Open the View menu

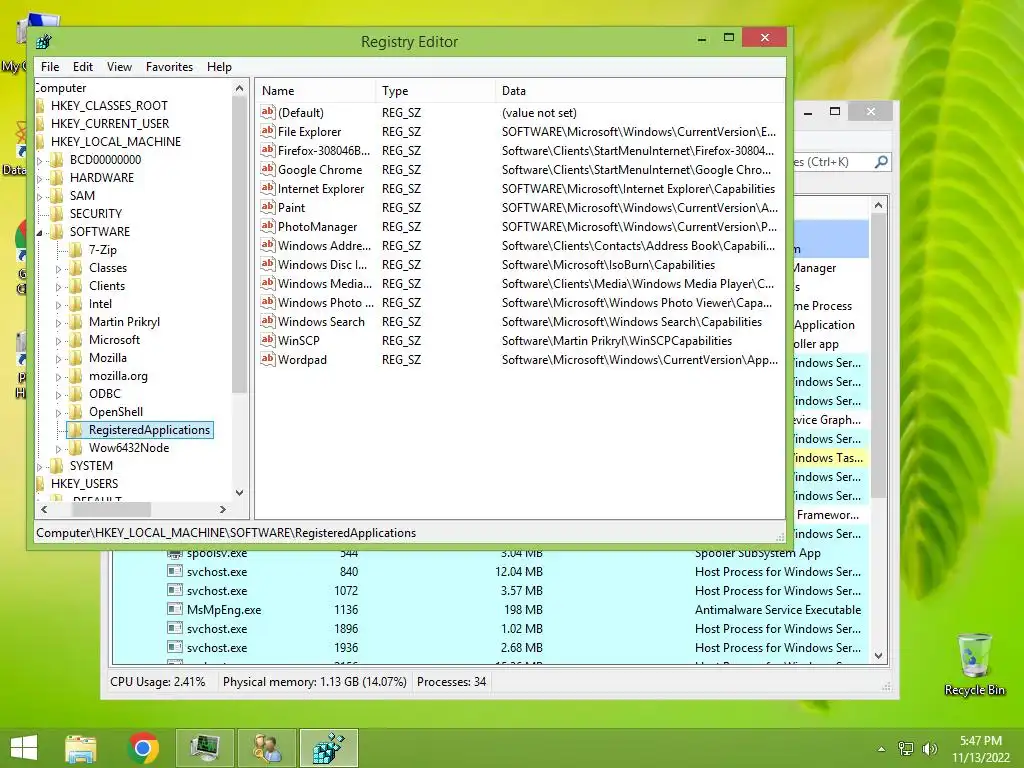click(x=120, y=67)
